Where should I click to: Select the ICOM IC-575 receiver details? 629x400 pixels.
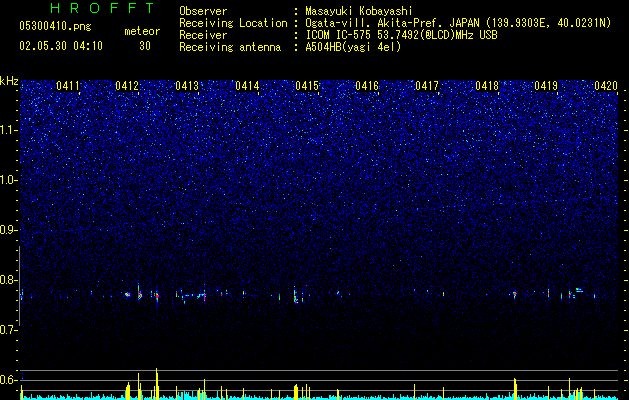click(401, 35)
